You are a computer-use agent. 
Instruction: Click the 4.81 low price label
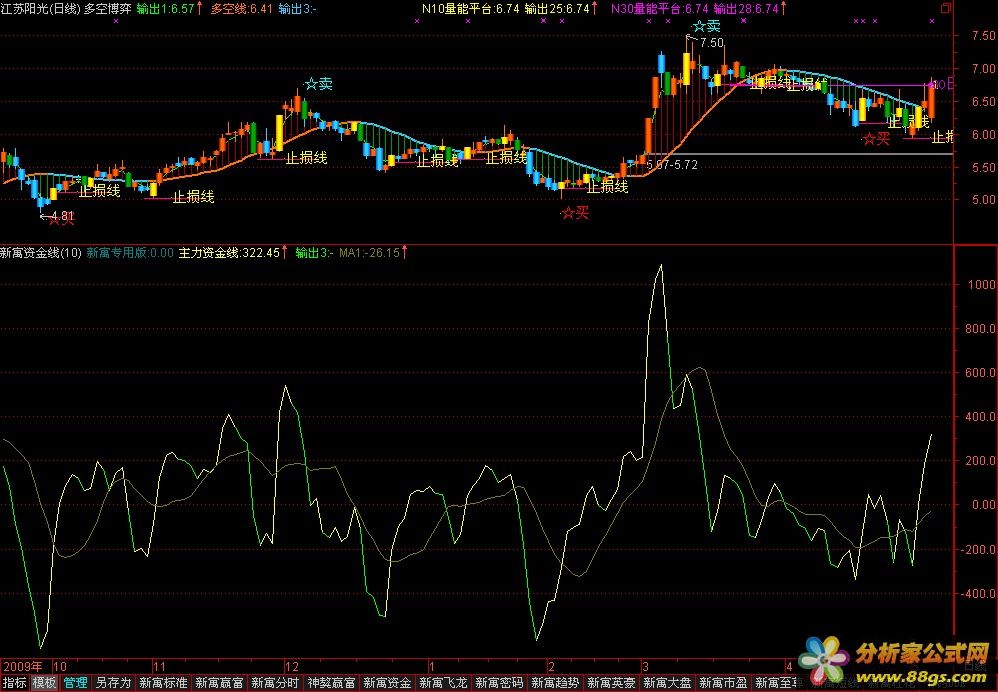62,216
